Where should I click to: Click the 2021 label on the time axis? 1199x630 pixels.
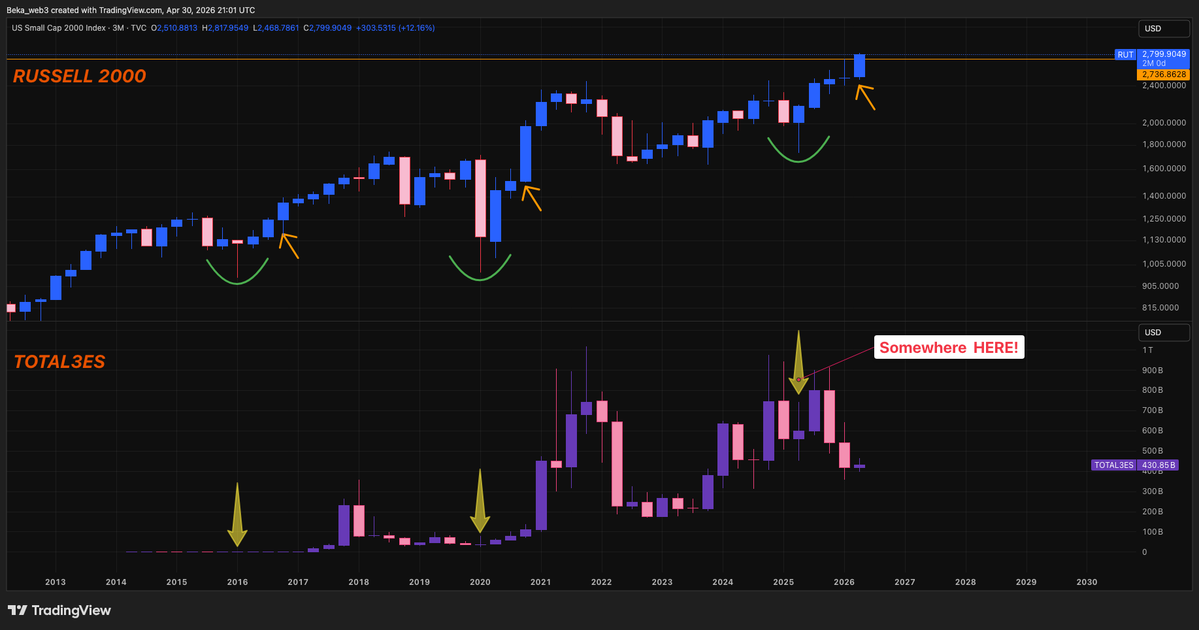541,582
